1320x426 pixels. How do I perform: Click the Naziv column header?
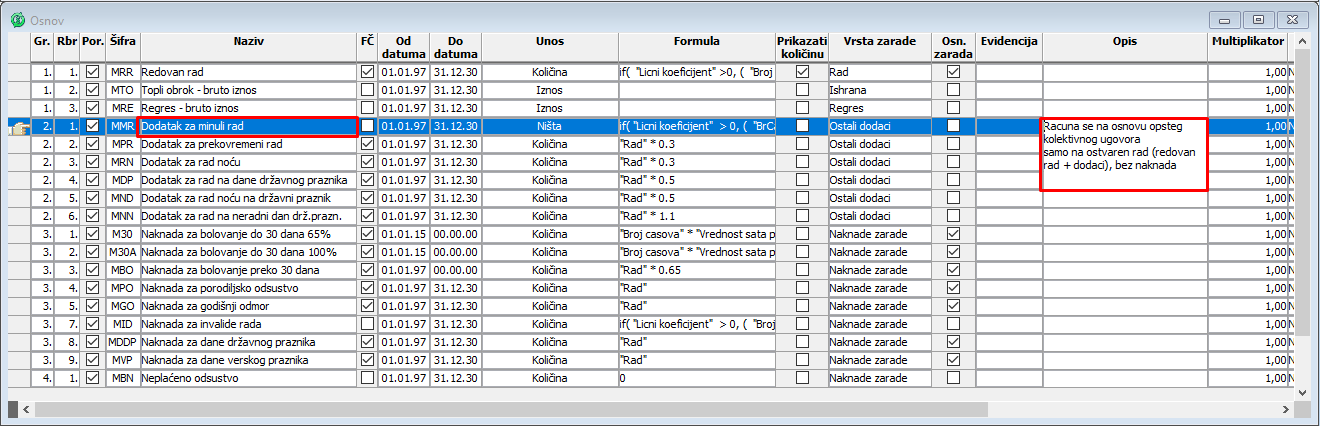pos(249,48)
